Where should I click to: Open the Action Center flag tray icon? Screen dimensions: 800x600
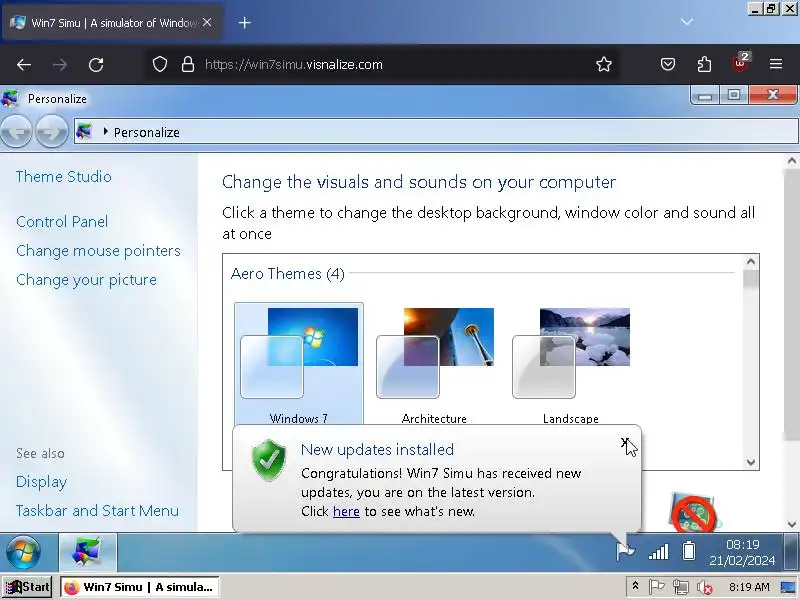[625, 552]
